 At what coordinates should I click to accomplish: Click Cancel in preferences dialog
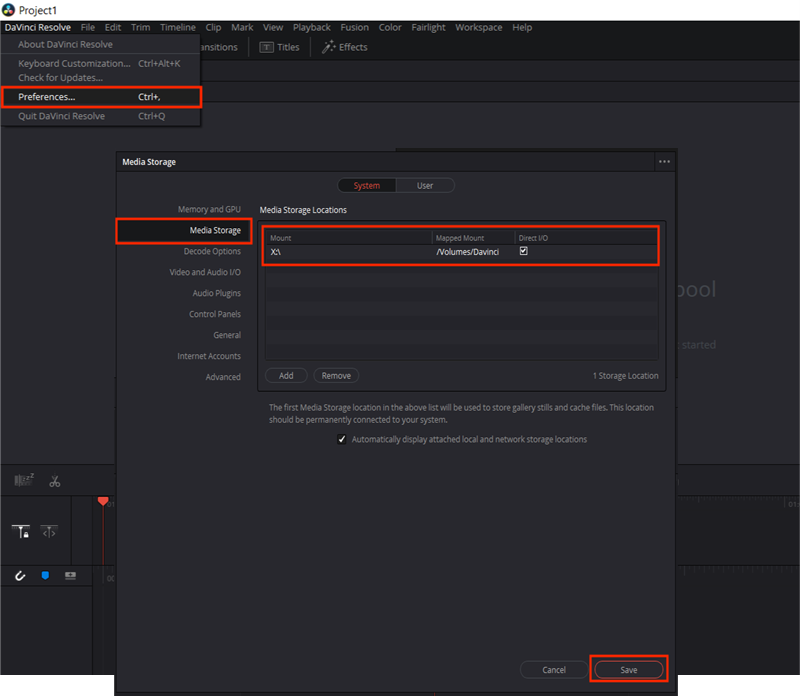[554, 670]
